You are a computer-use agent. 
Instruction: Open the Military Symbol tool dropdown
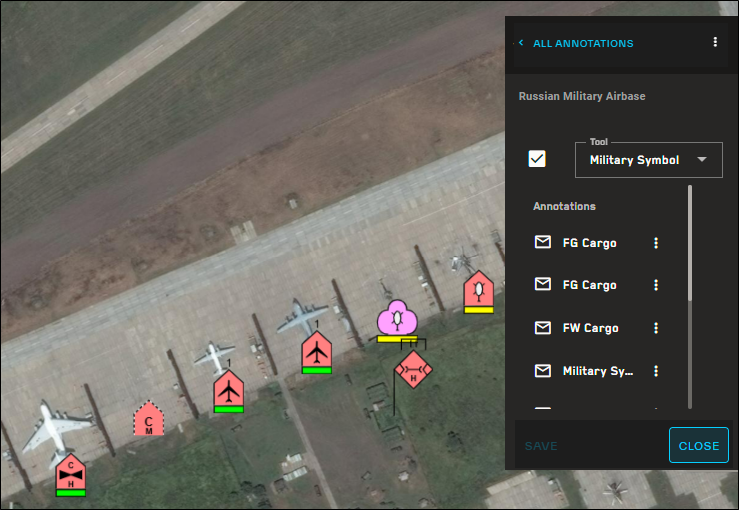tap(648, 160)
